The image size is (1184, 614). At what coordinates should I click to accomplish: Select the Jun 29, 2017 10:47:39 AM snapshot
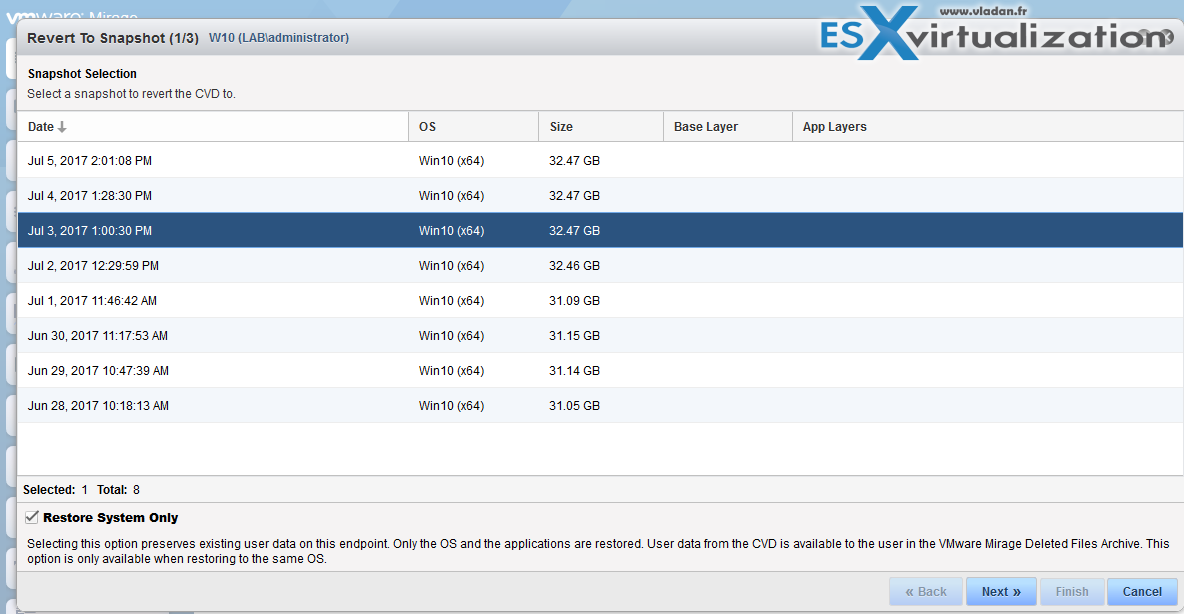point(600,371)
